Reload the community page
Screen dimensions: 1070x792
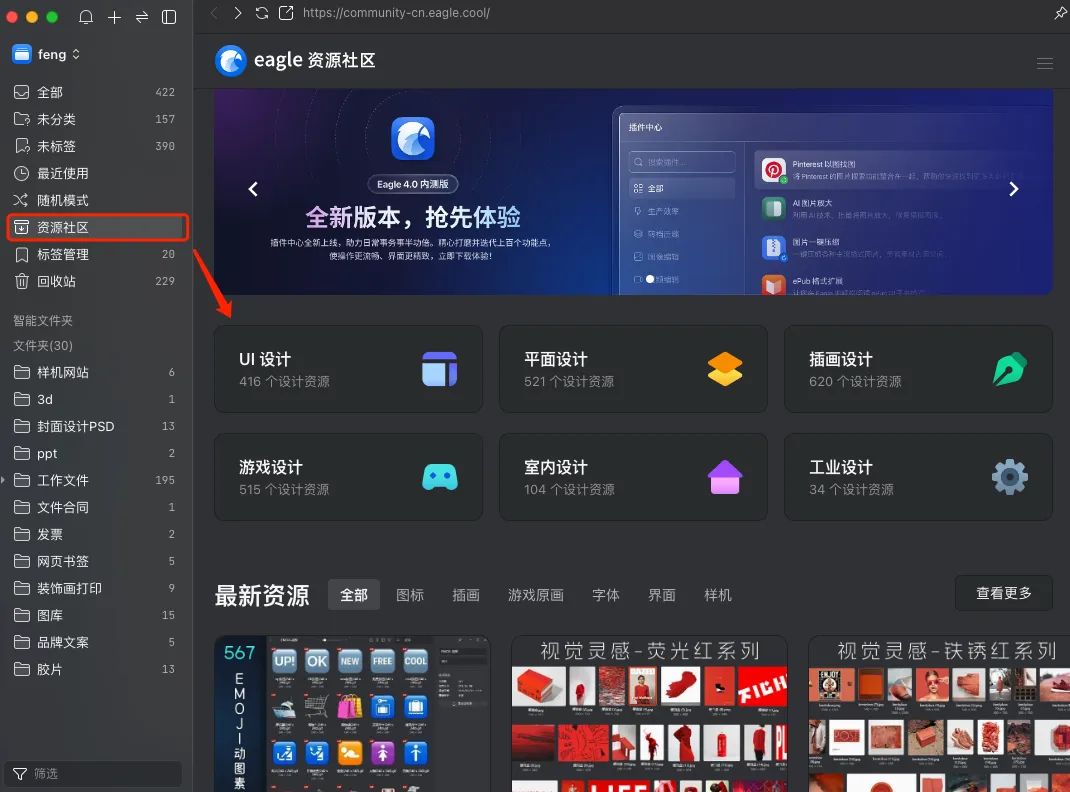[262, 13]
